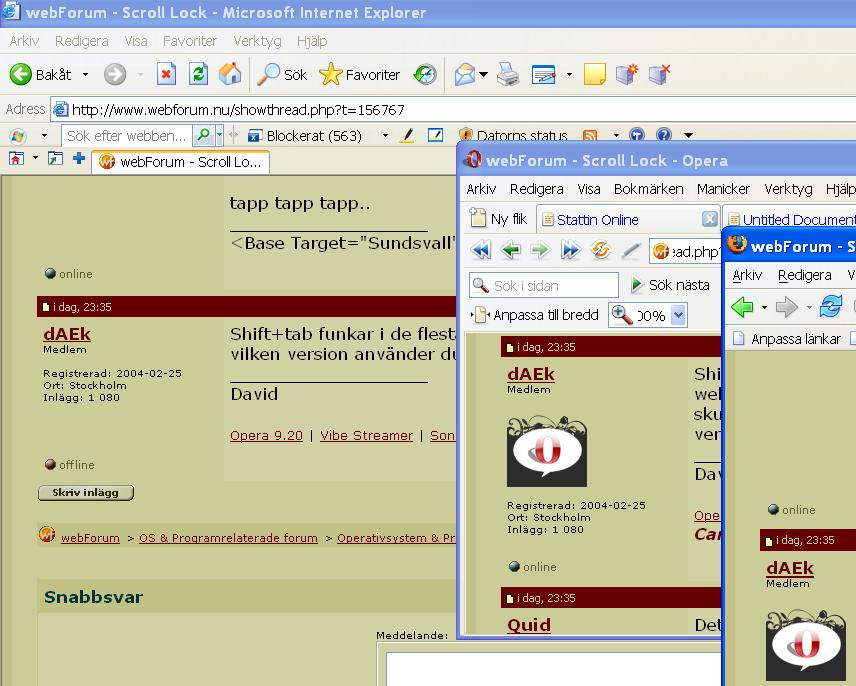Open the Mail icon dropdown arrow
The image size is (856, 686).
483,74
